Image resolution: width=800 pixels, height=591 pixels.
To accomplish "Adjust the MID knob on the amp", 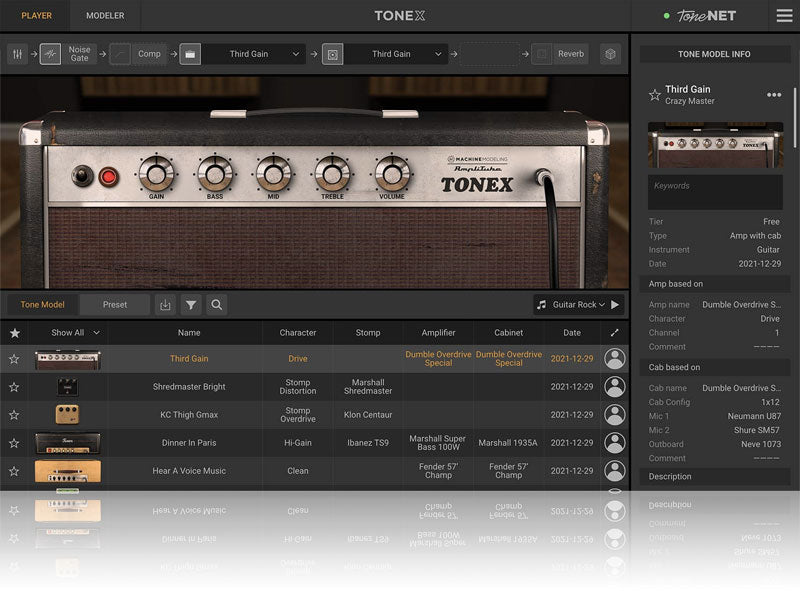I will 273,174.
